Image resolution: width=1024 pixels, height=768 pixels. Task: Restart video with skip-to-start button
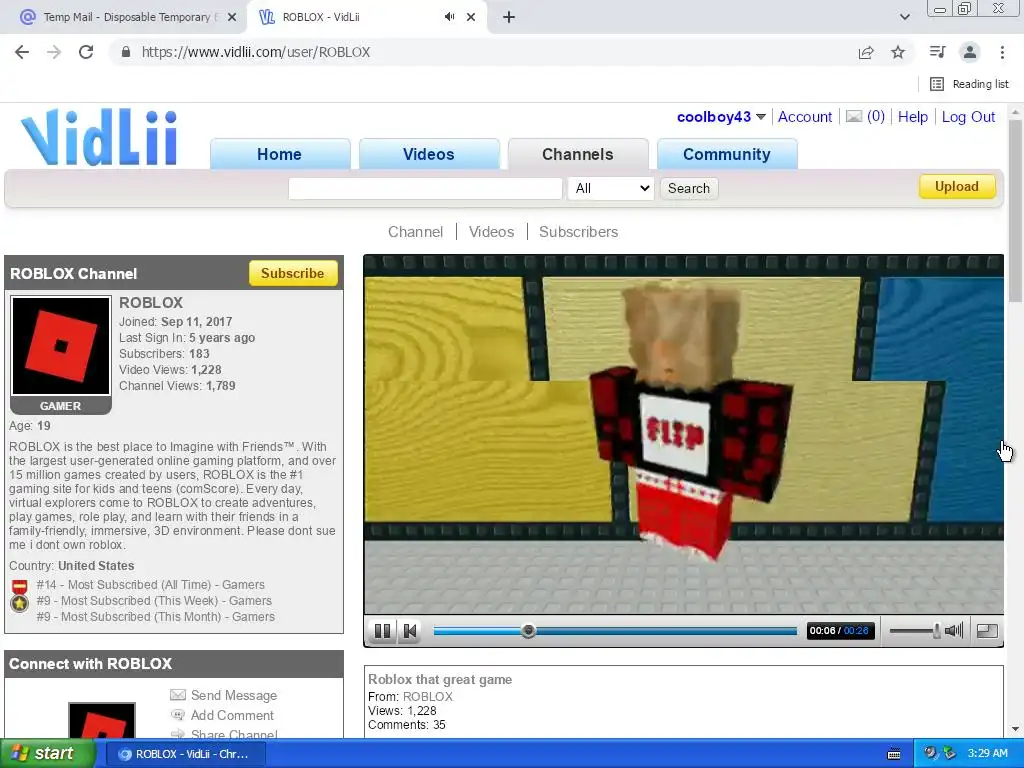point(410,631)
